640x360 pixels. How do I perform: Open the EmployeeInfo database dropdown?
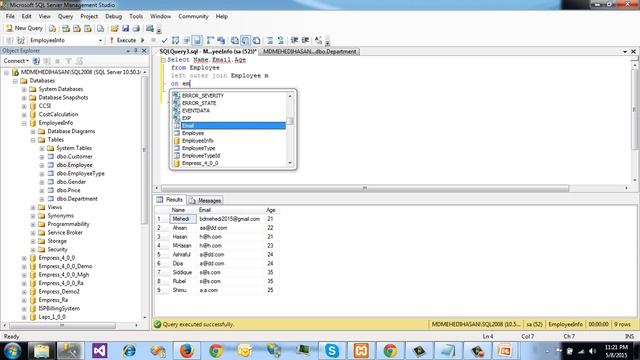tap(100, 40)
